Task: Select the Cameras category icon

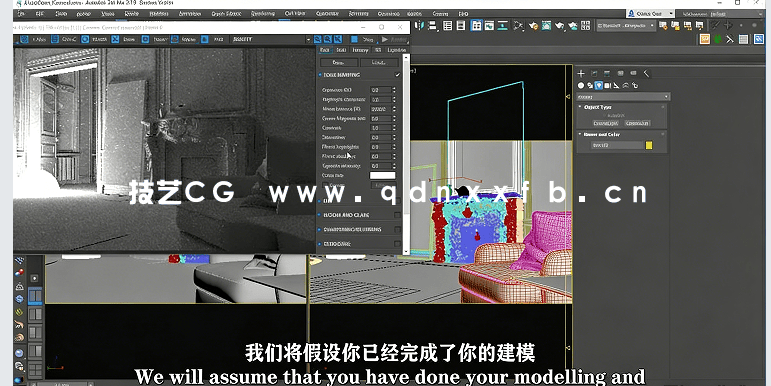Action: [x=607, y=85]
